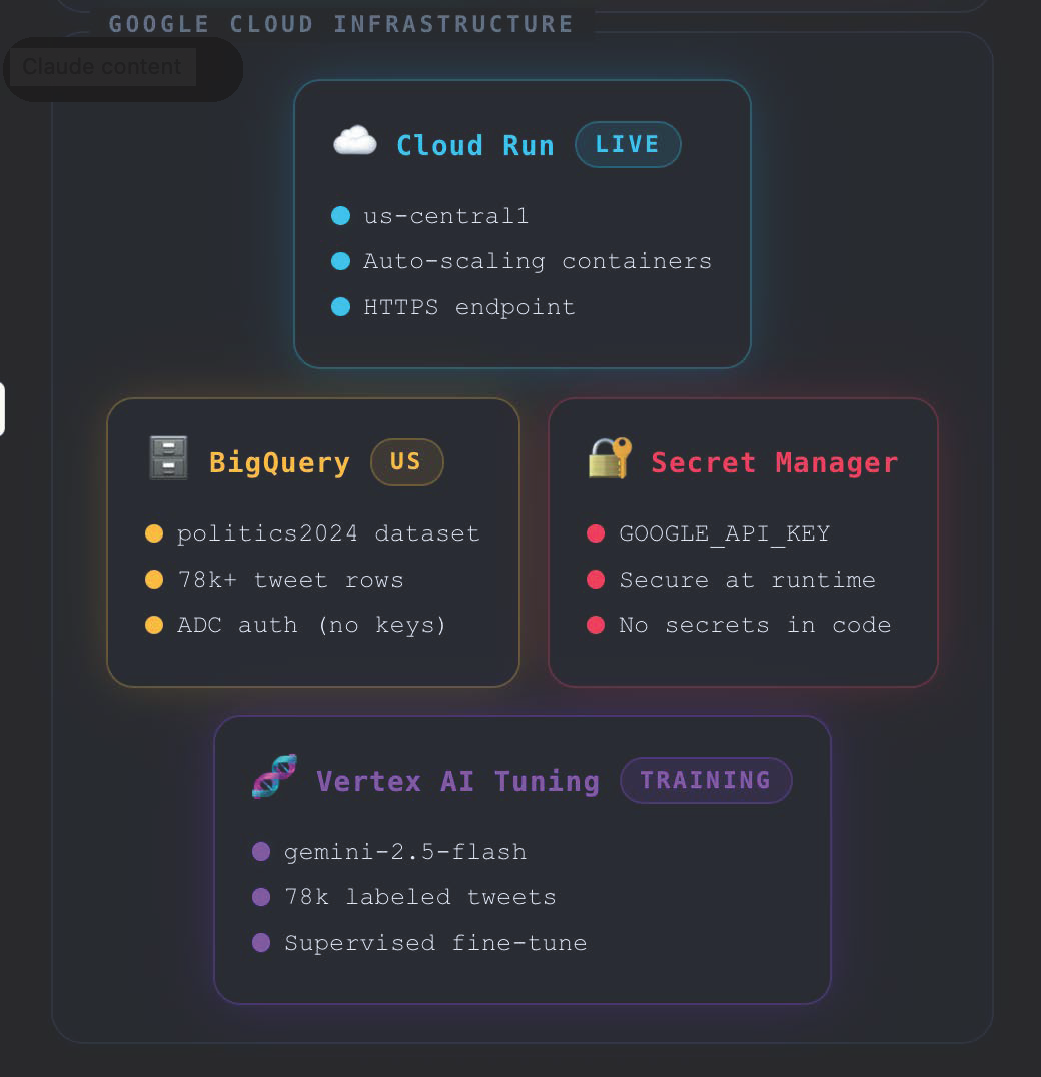Select the Secure at runtime line
This screenshot has height=1077, width=1041.
(747, 580)
